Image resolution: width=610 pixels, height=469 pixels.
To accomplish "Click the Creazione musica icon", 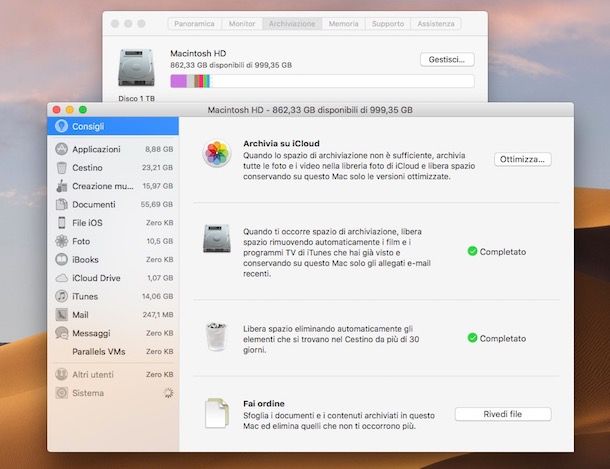I will pos(61,186).
